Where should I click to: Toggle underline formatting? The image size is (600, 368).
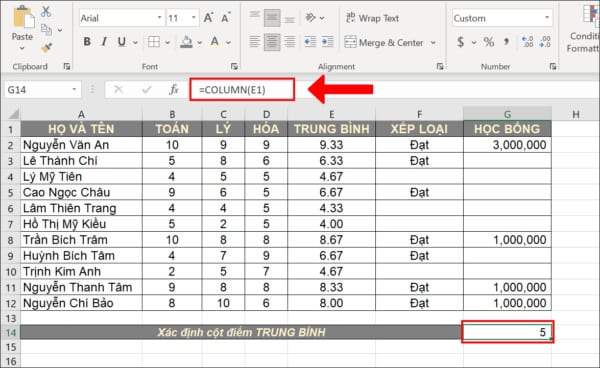[x=122, y=42]
